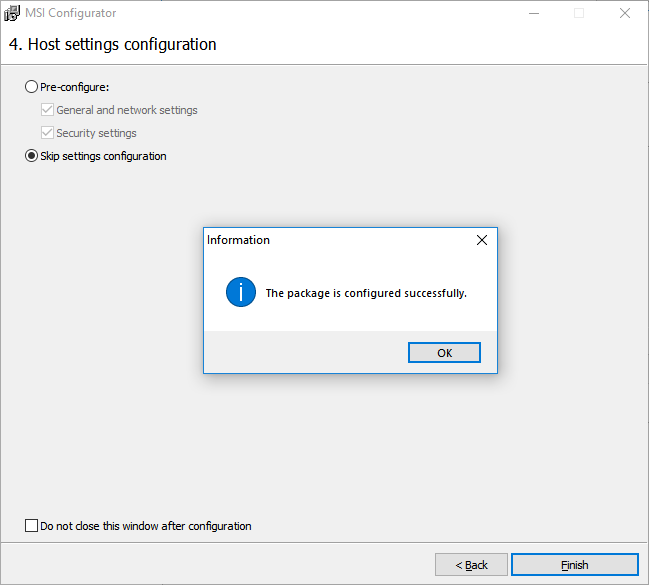Image resolution: width=649 pixels, height=585 pixels.
Task: Click the MSI Configurator app icon
Action: coord(12,13)
